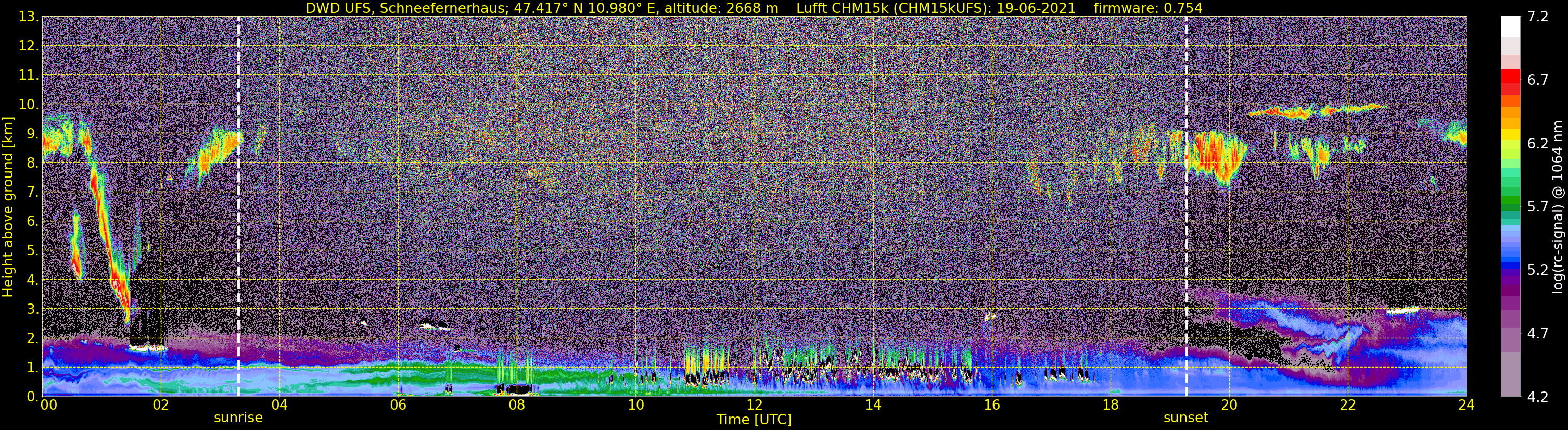Click the bright red colorbar band beside 6.7
The height and width of the screenshot is (430, 1568).
pyautogui.click(x=1510, y=76)
